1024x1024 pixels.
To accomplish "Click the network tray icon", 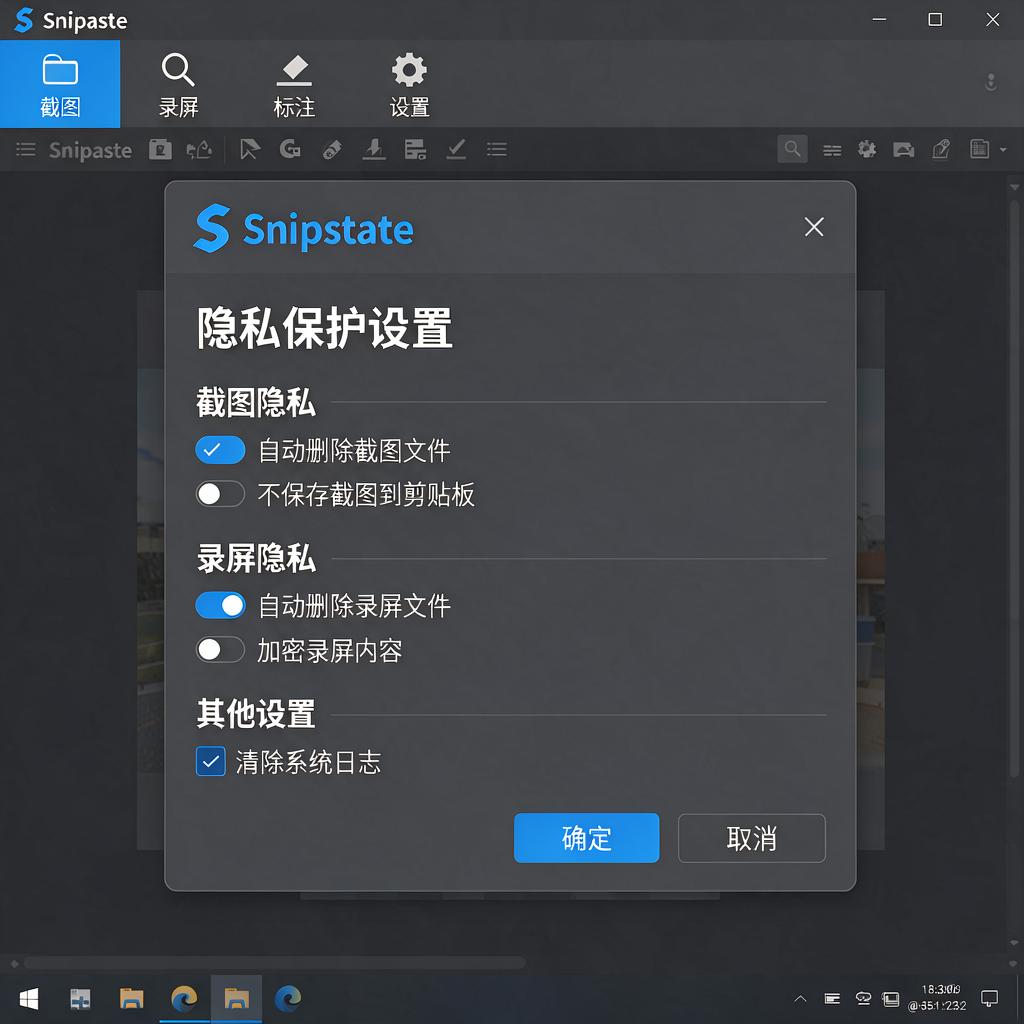I will pos(863,999).
